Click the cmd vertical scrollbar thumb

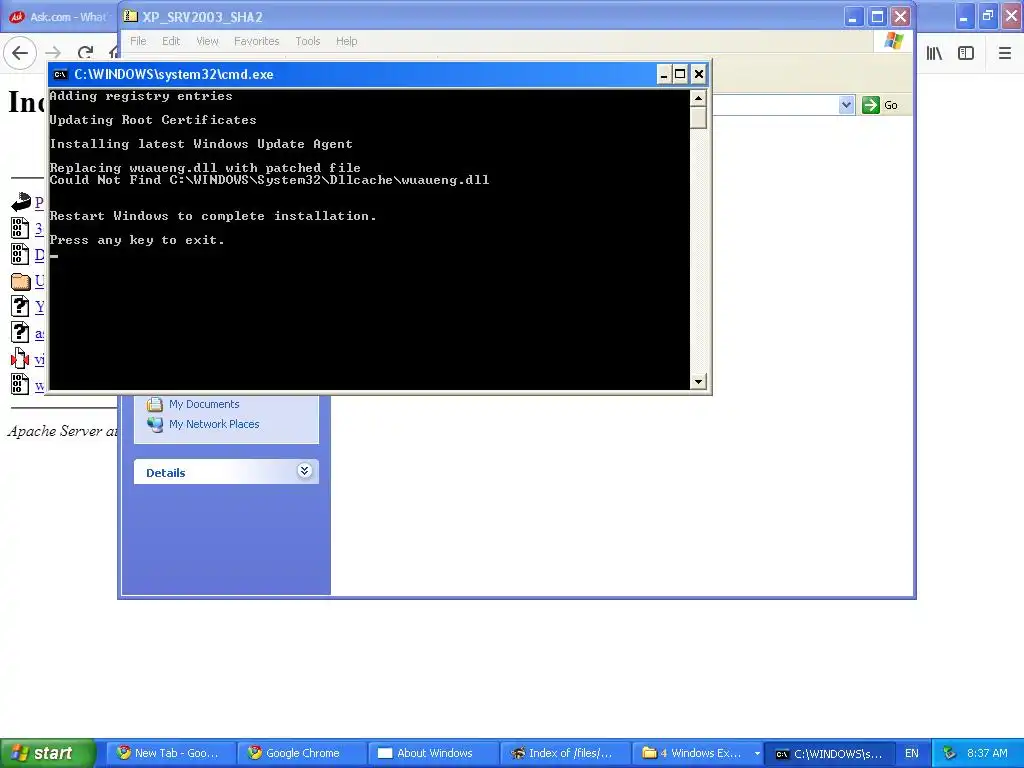tap(698, 118)
